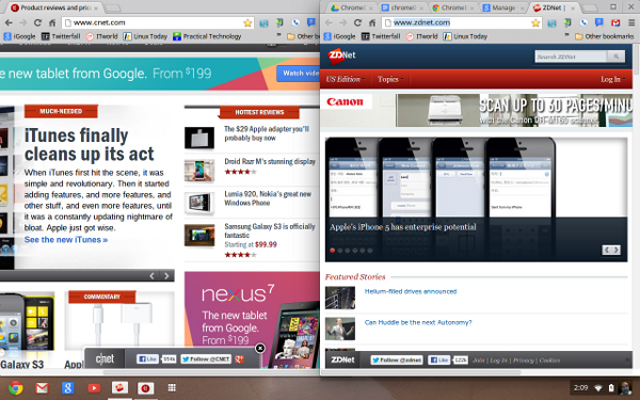The height and width of the screenshot is (400, 640).
Task: Advance ZDNet carousel with next arrow
Action: pos(616,250)
